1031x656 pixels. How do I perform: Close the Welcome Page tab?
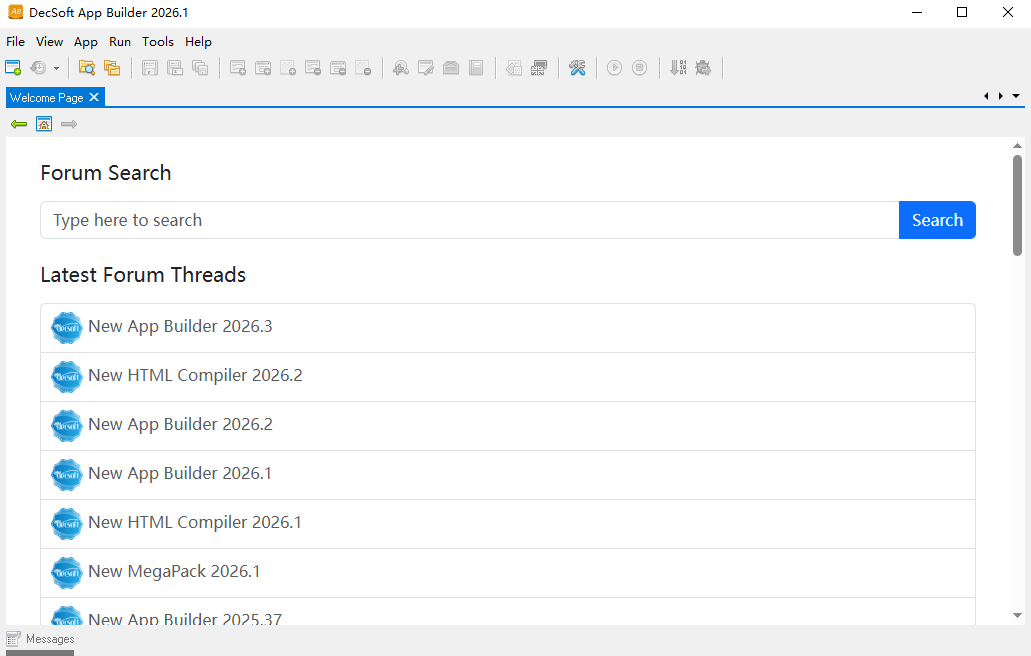point(94,97)
